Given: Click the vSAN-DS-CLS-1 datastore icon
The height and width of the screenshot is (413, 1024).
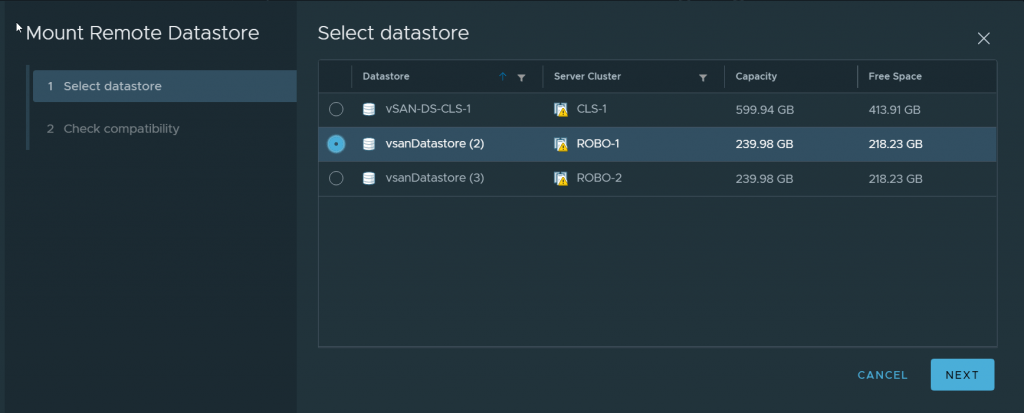Looking at the screenshot, I should [x=369, y=110].
